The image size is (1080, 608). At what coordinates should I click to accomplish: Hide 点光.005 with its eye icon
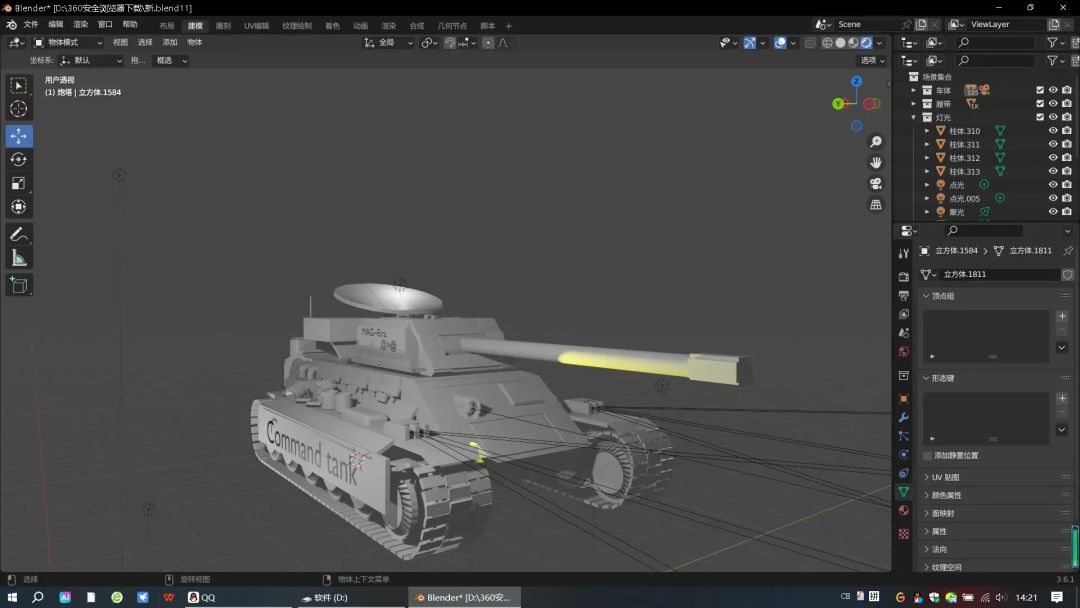click(1053, 198)
